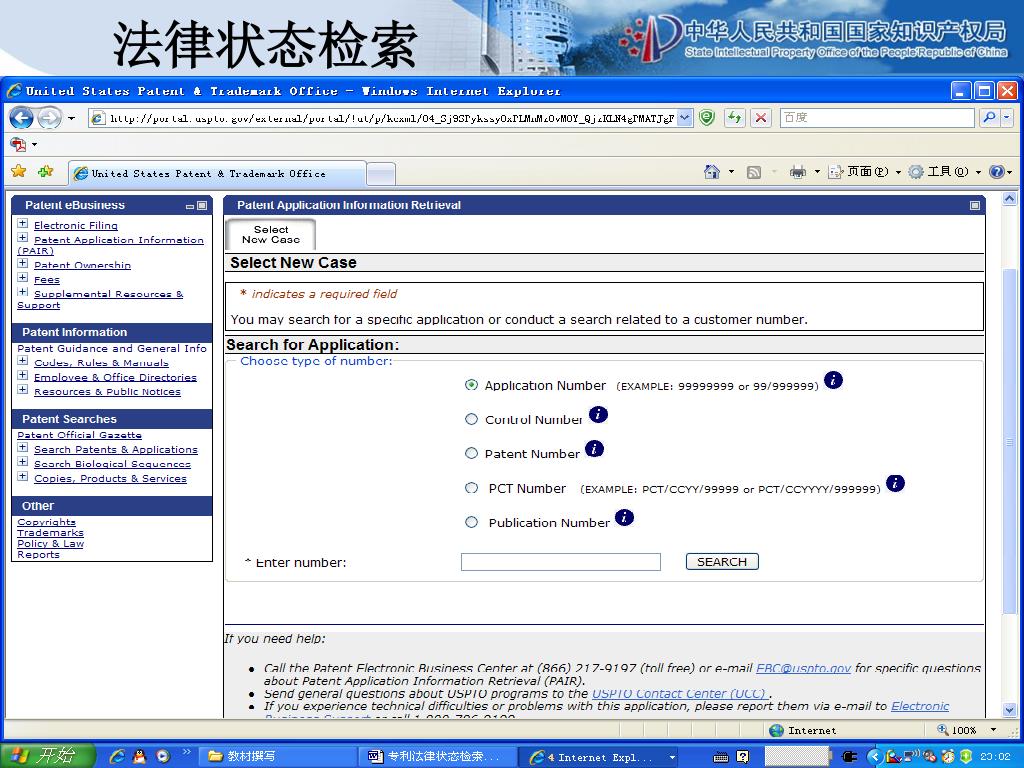The height and width of the screenshot is (768, 1024).
Task: Expand Search Patents & Applications node
Action: click(x=23, y=447)
